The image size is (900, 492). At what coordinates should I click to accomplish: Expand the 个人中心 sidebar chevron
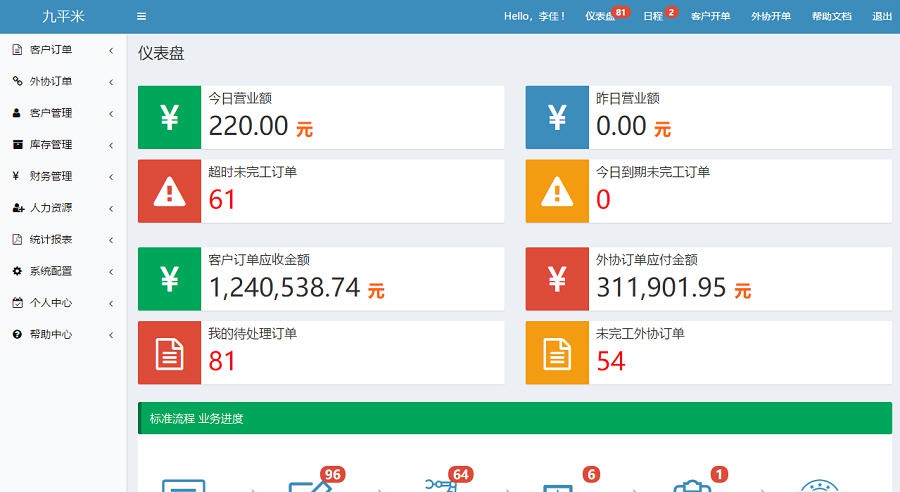click(x=111, y=303)
